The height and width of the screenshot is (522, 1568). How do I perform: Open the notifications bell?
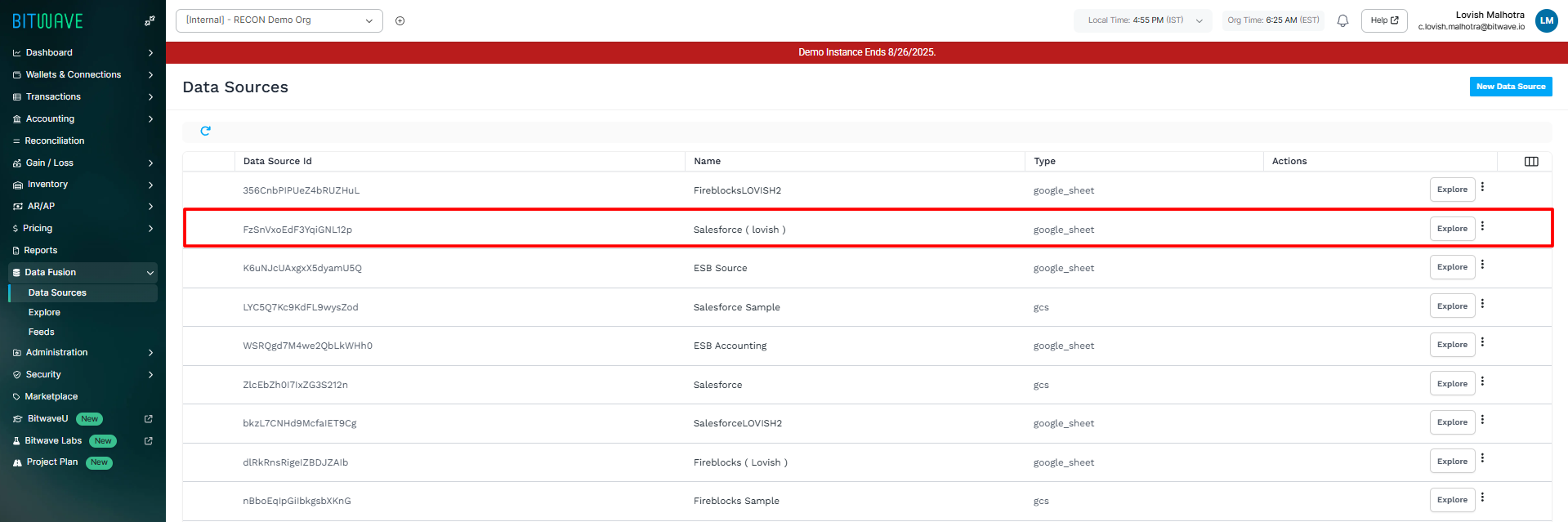tap(1342, 20)
